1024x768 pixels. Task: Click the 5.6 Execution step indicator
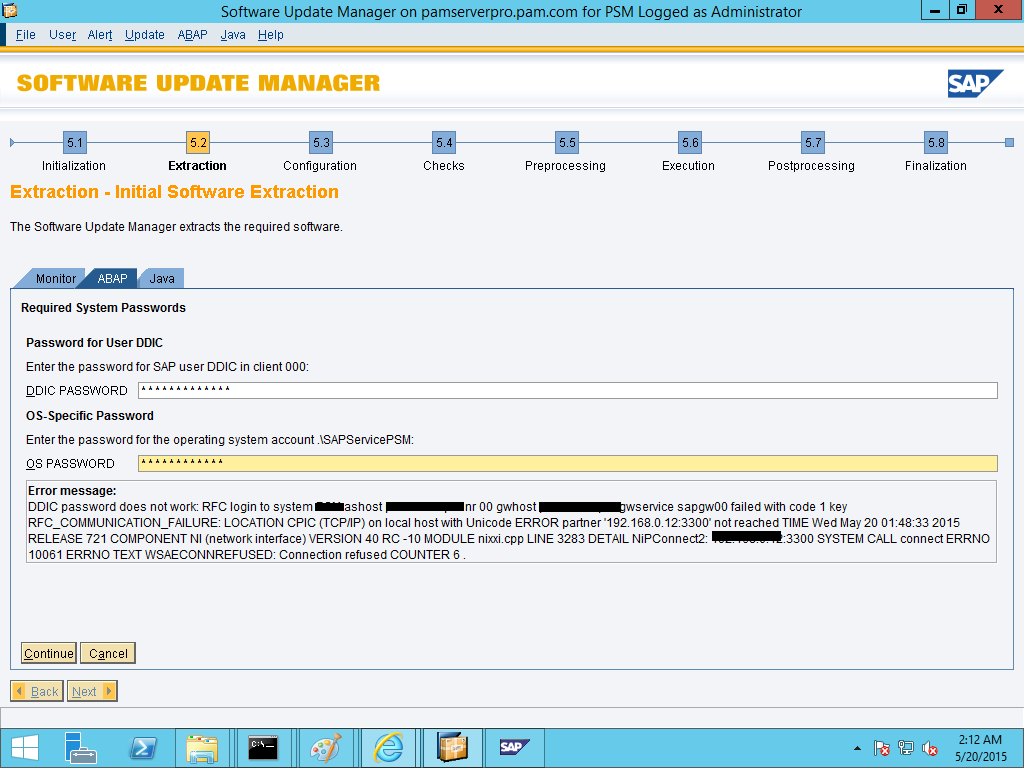point(688,142)
